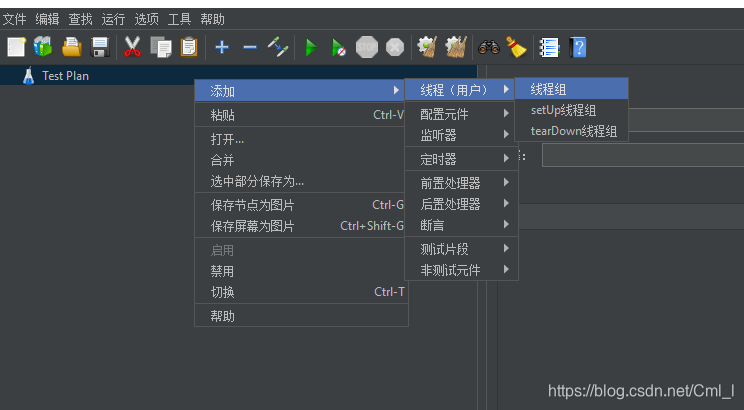Select 选中部分保存为... in the context menu

click(x=301, y=181)
